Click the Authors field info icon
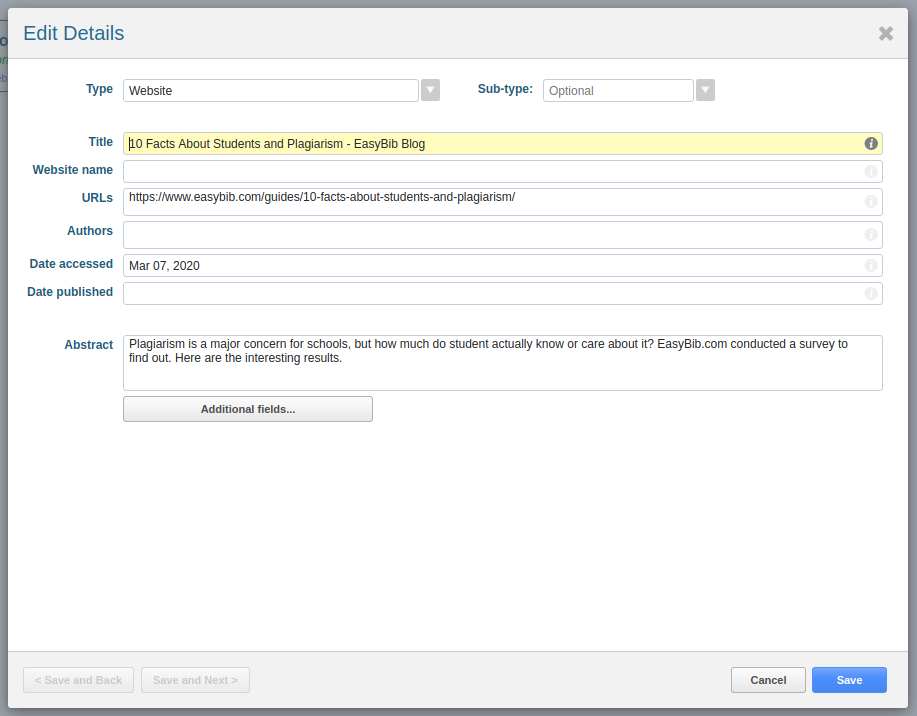Viewport: 917px width, 716px height. [871, 234]
